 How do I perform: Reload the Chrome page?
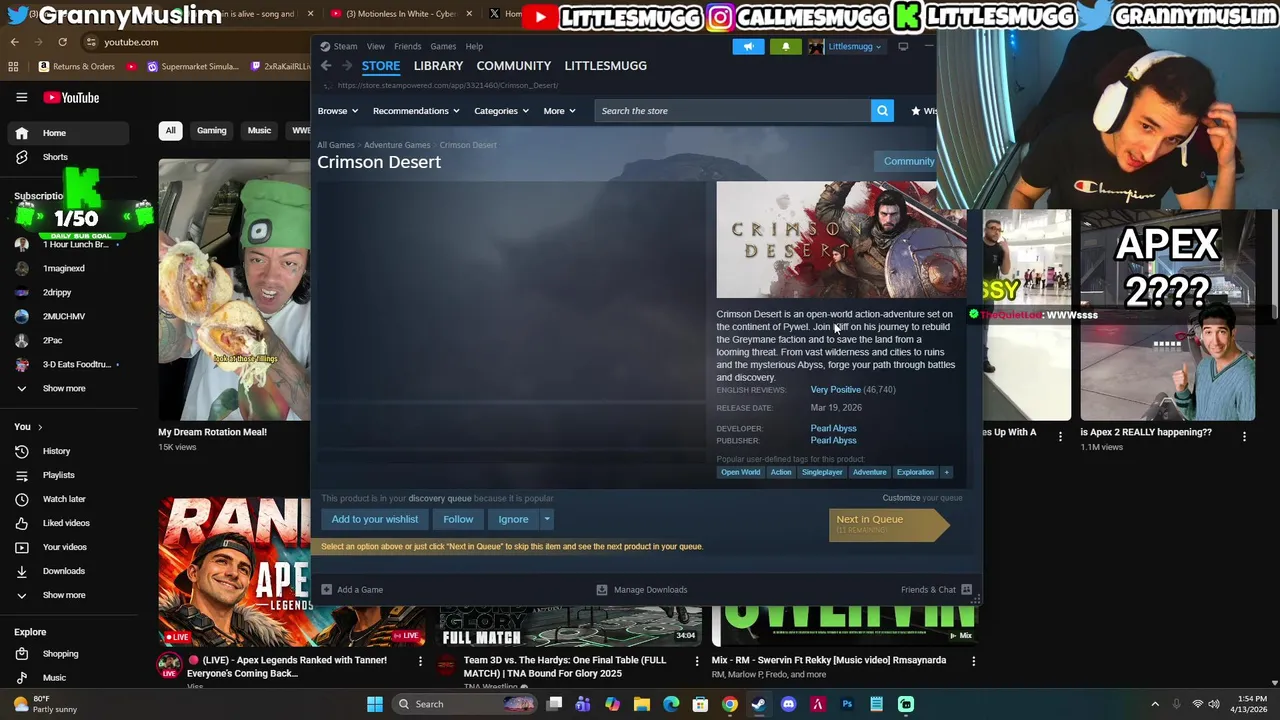tap(62, 42)
